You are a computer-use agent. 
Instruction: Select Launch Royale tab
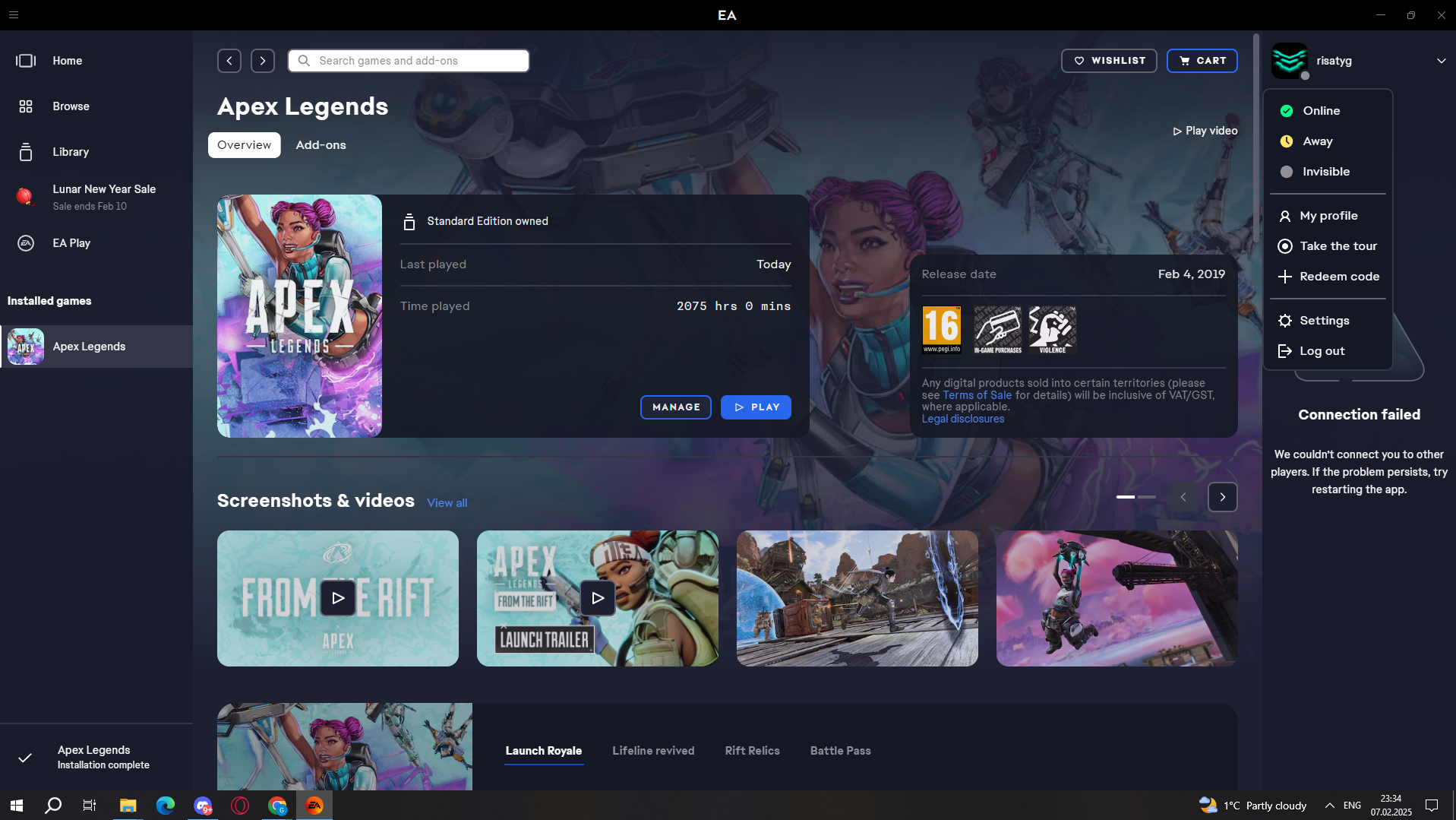pyautogui.click(x=544, y=751)
